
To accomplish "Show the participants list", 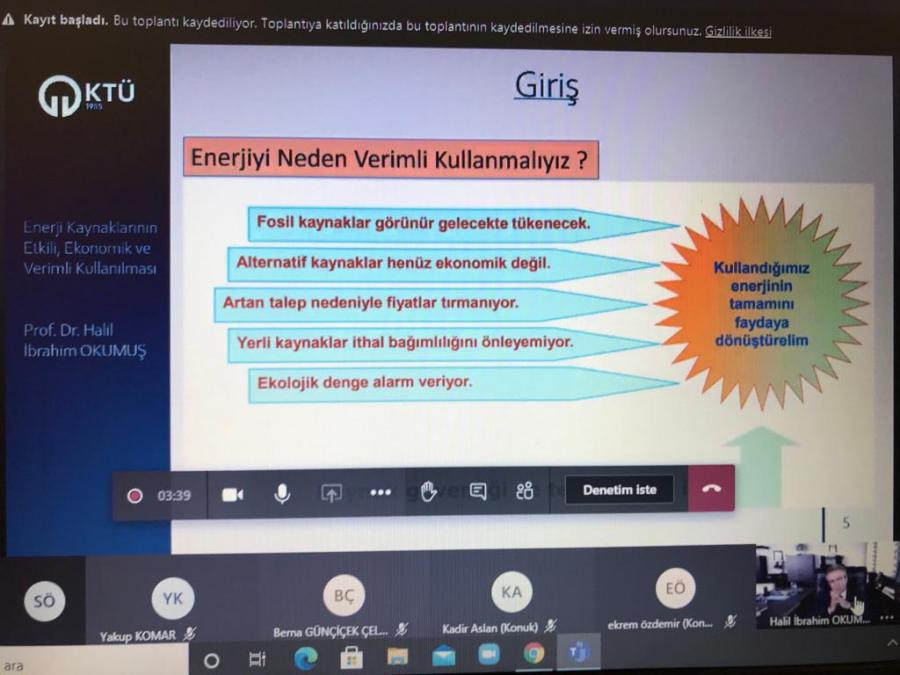I will (525, 491).
